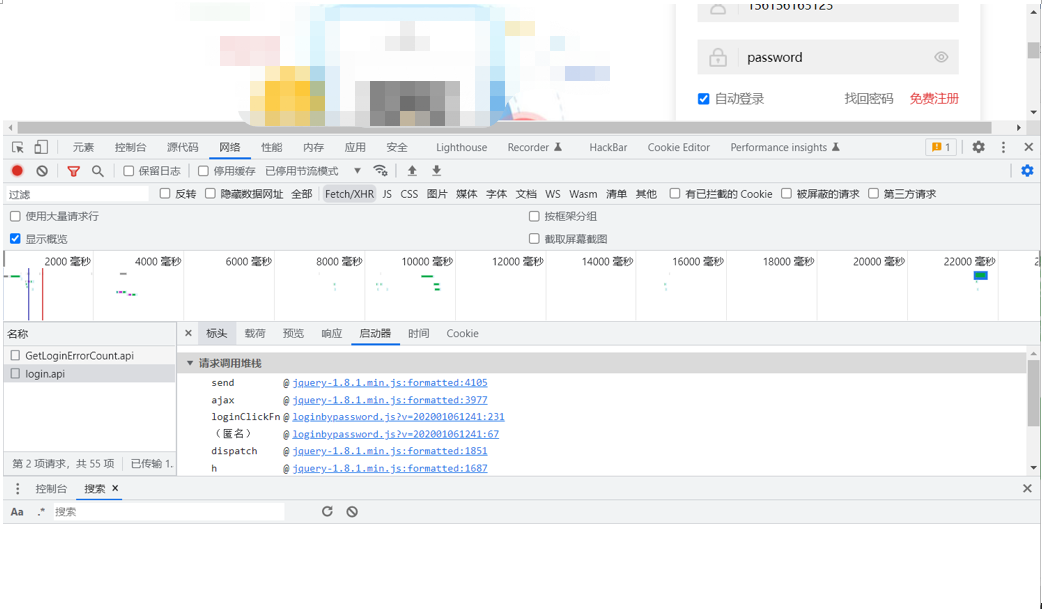The width and height of the screenshot is (1042, 609).
Task: Toggle 隐藏数据网址 checkbox
Action: 210,193
